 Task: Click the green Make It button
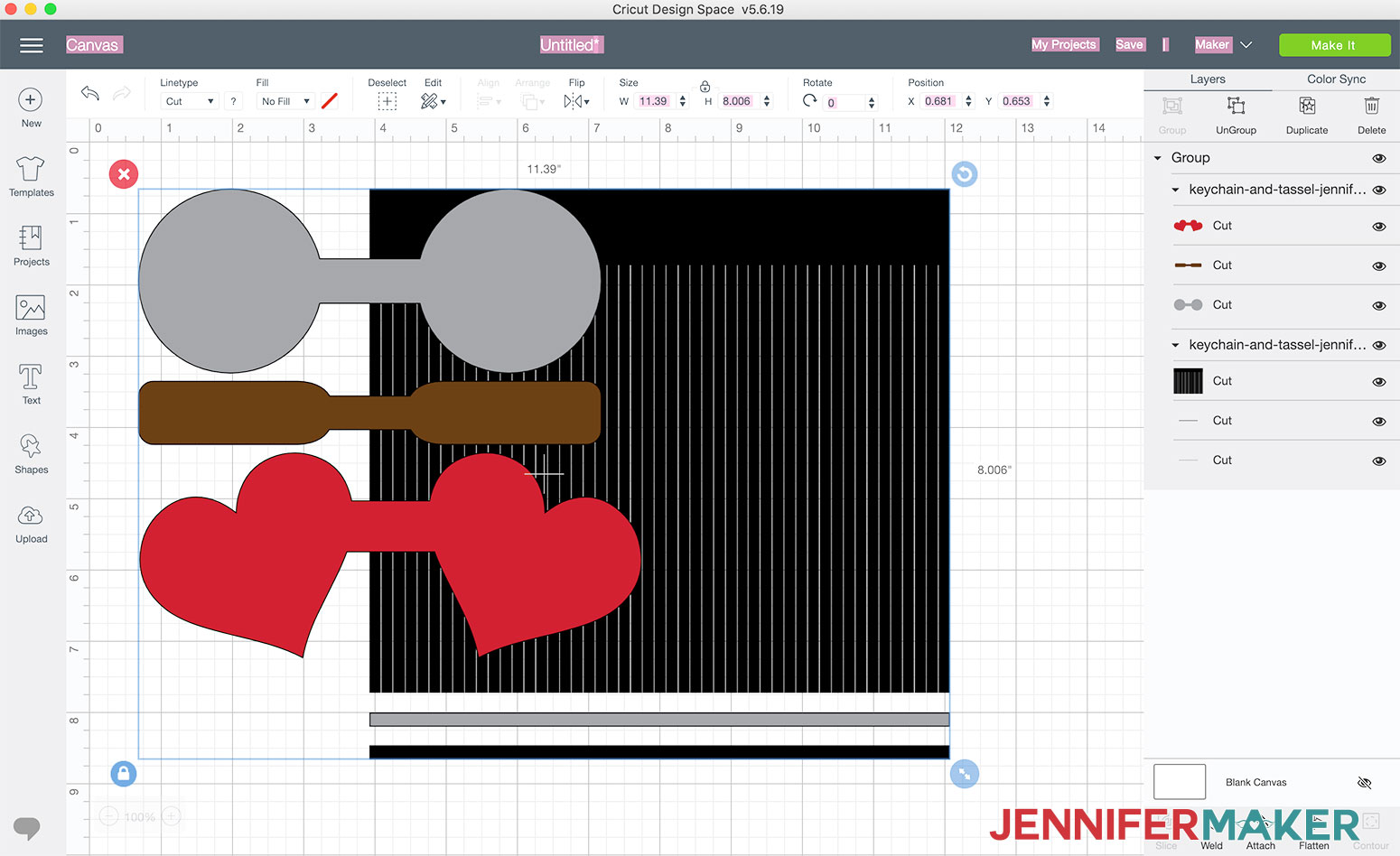click(x=1333, y=45)
